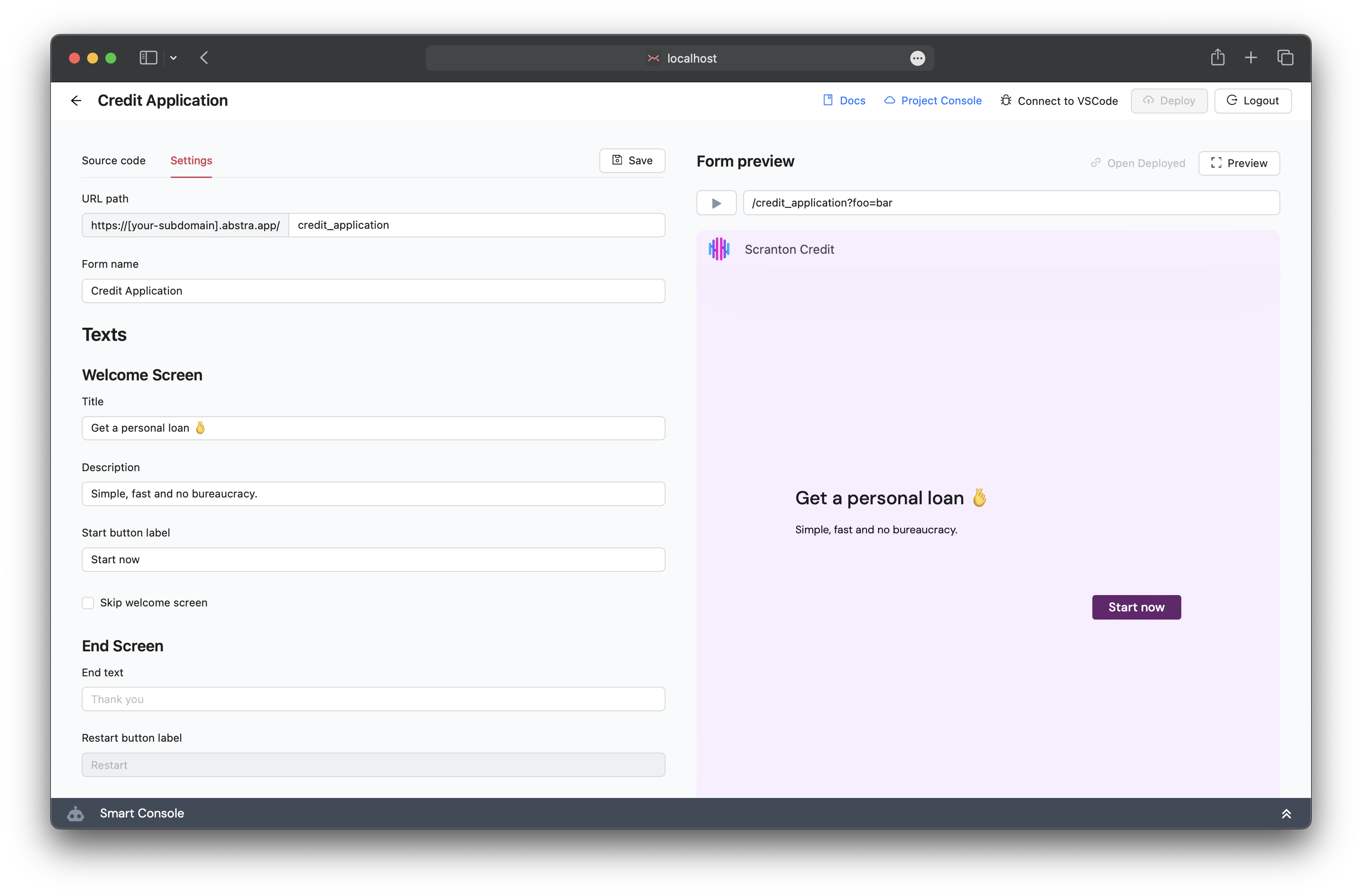This screenshot has width=1362, height=896.
Task: Click the Deploy button
Action: tap(1169, 101)
